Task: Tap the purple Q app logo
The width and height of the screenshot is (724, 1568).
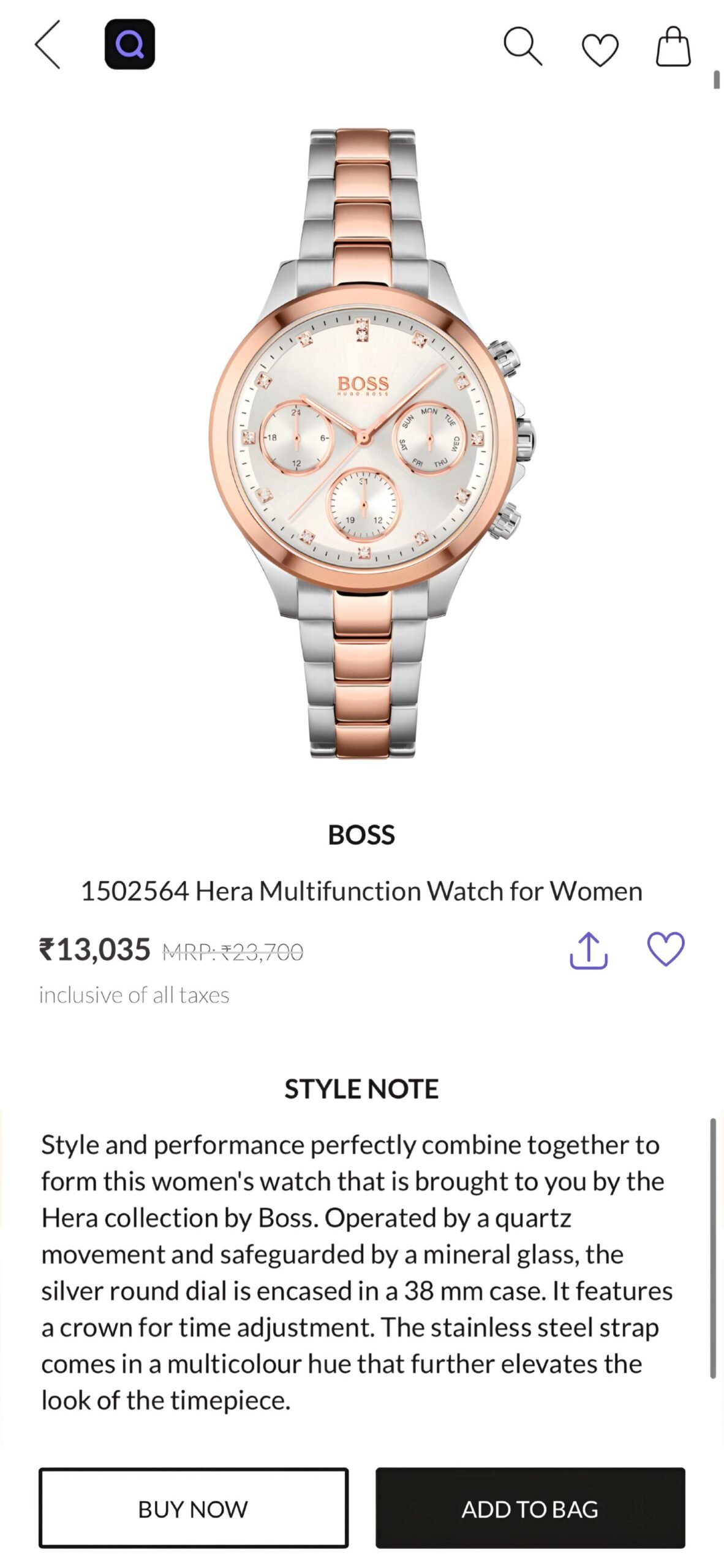Action: coord(130,45)
